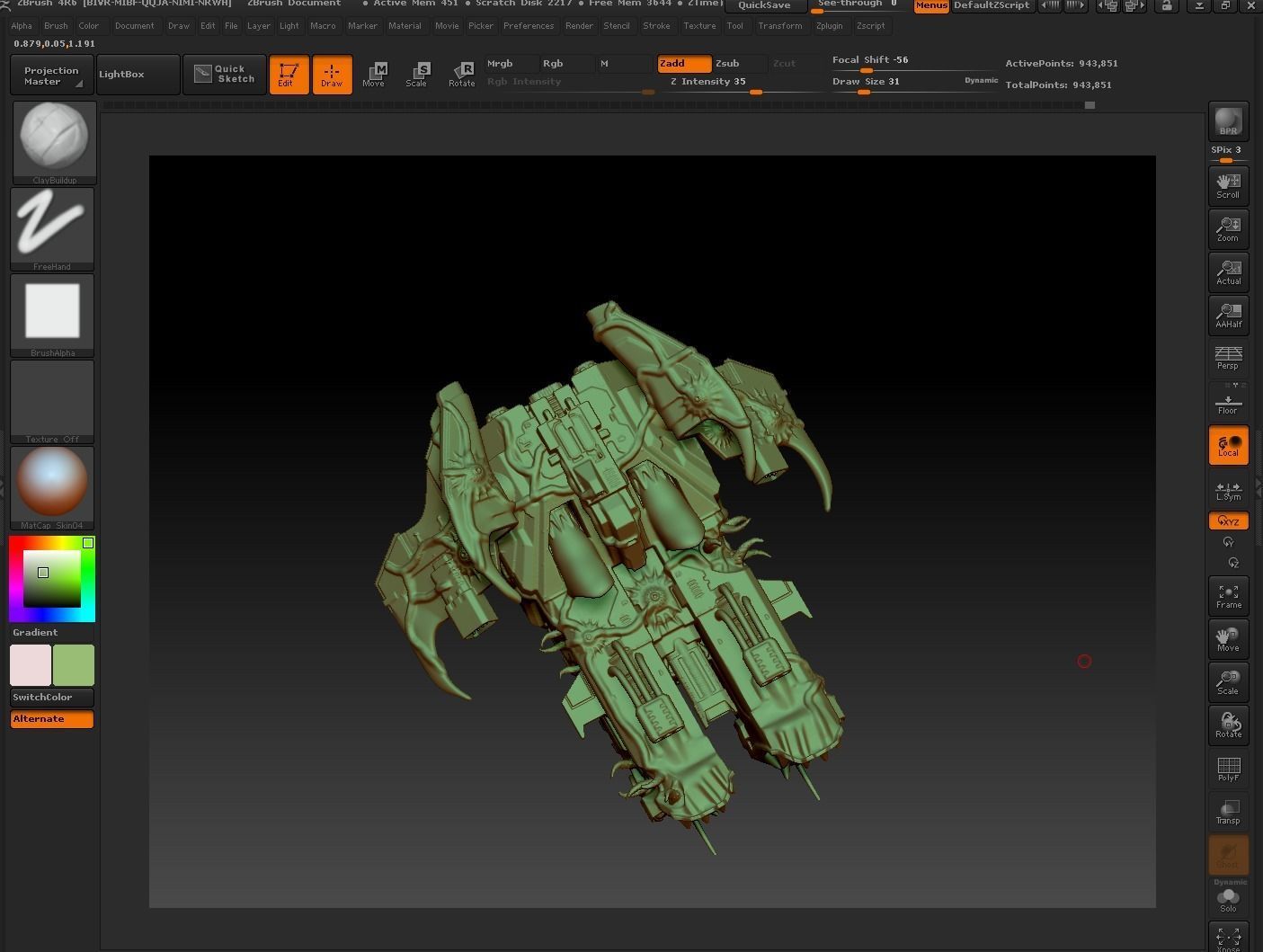Click the load next layout arrow icon
The image size is (1263, 952).
point(1075,5)
